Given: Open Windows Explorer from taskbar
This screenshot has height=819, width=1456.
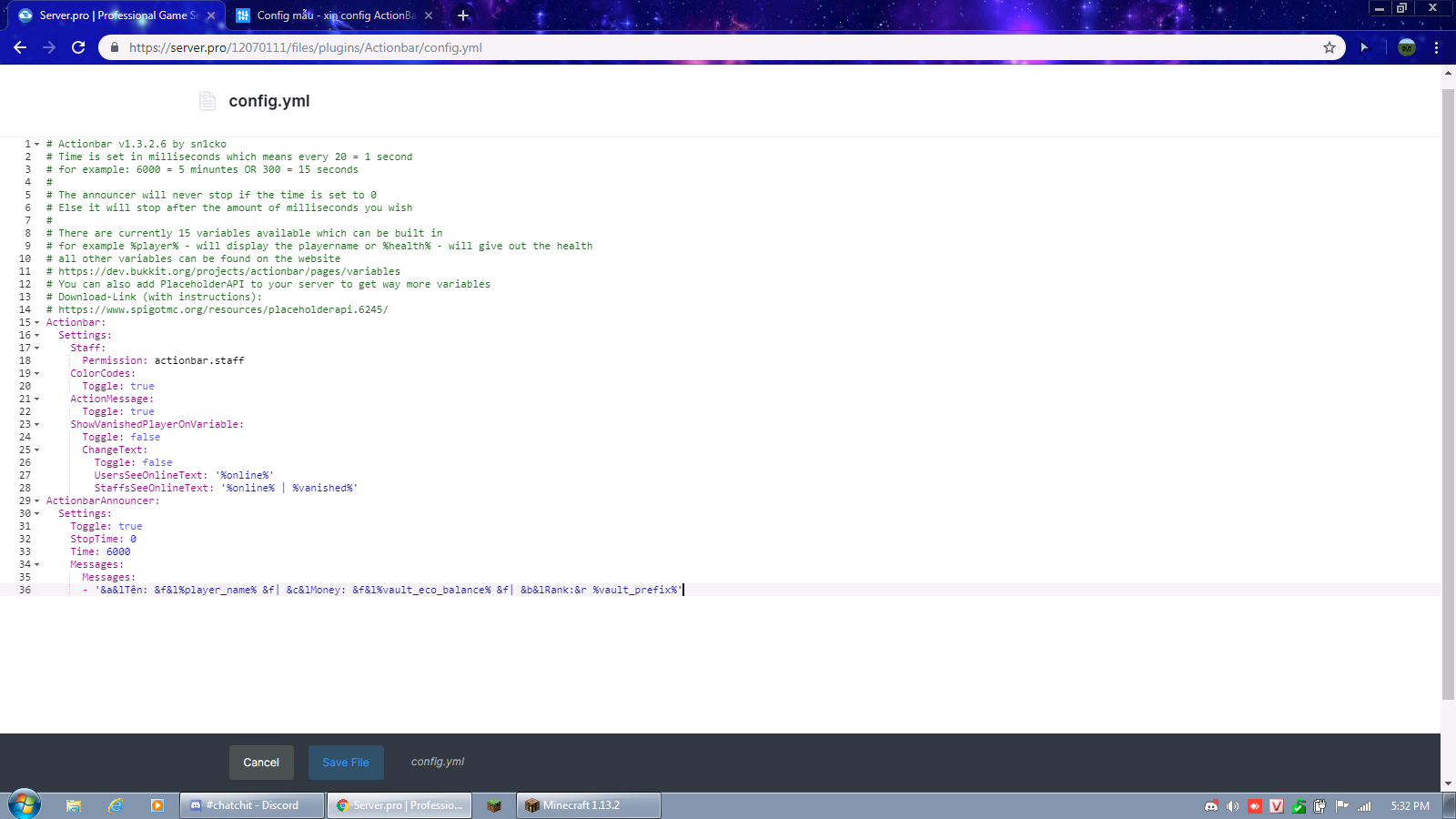Looking at the screenshot, I should coord(74,805).
